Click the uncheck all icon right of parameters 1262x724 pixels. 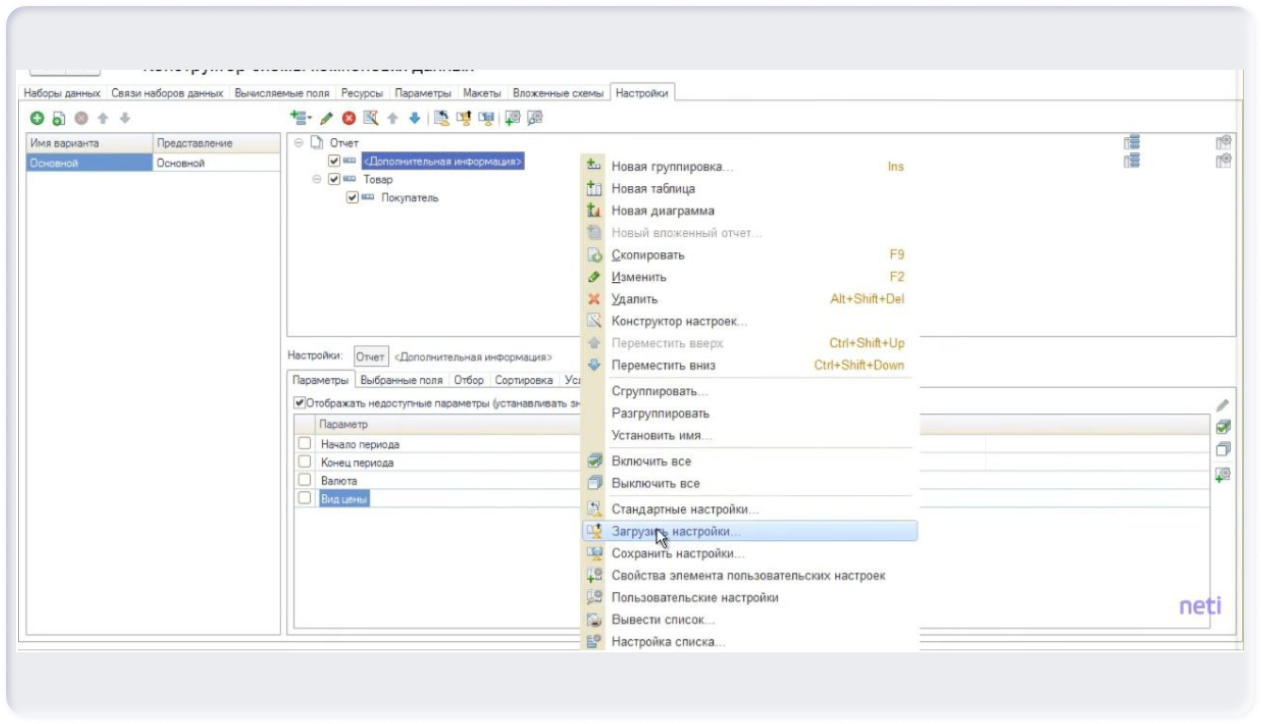click(x=1223, y=450)
